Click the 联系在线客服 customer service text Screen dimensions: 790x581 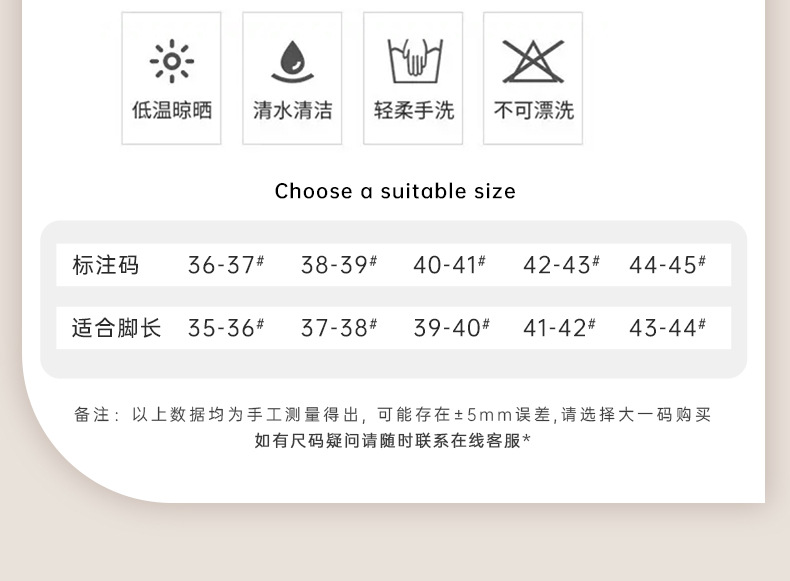[472, 440]
